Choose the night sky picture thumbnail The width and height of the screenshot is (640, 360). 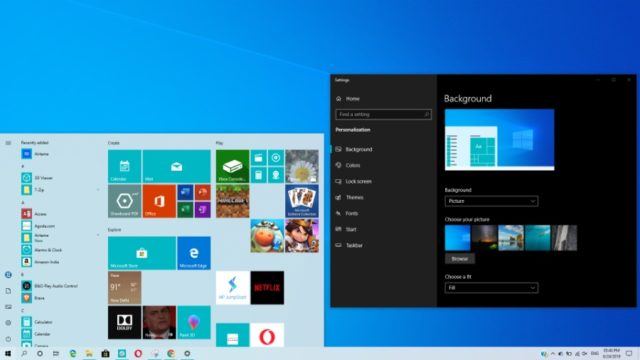pyautogui.click(x=484, y=238)
